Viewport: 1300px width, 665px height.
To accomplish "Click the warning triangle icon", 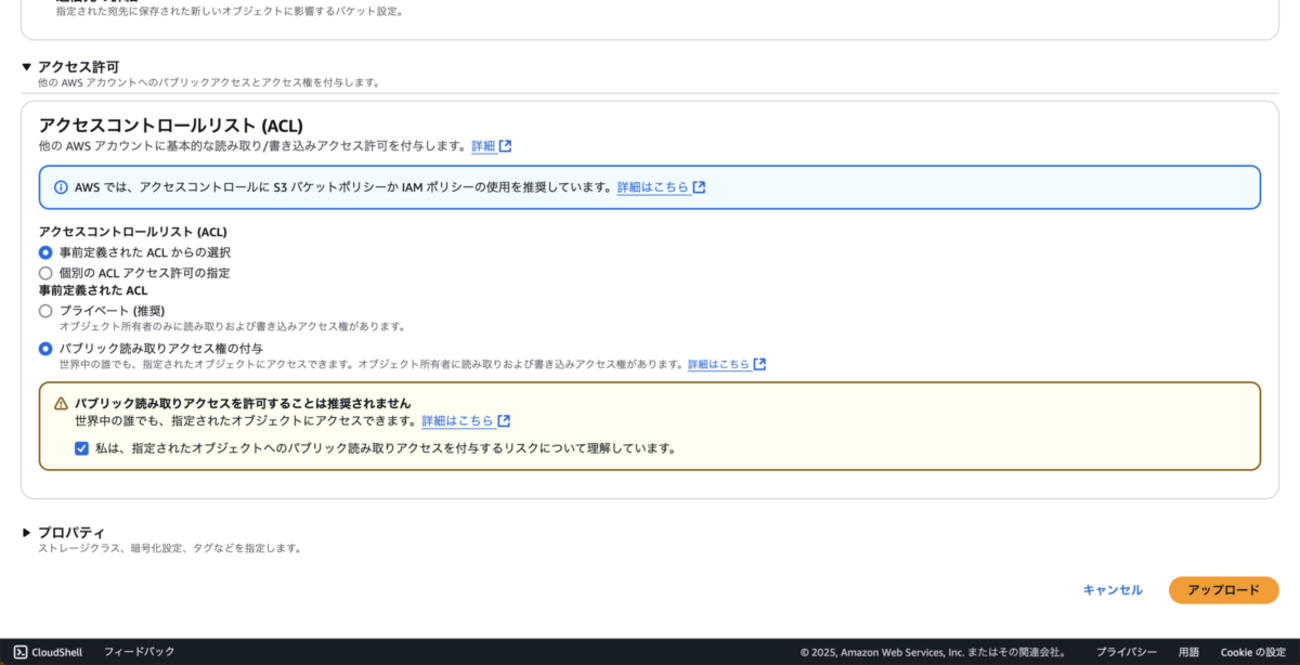I will [x=61, y=403].
